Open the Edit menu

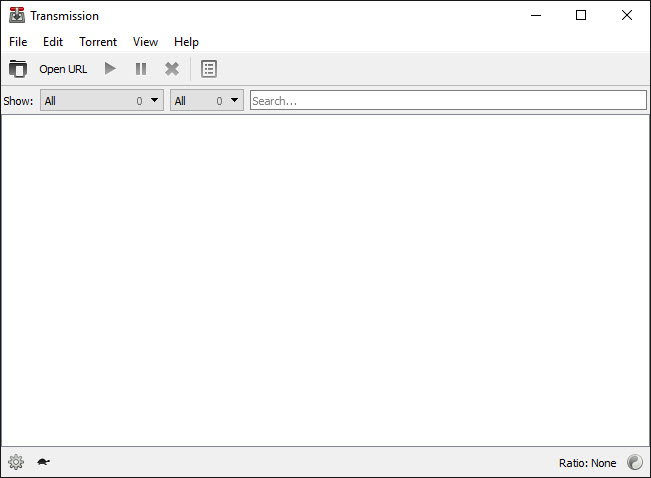[53, 42]
